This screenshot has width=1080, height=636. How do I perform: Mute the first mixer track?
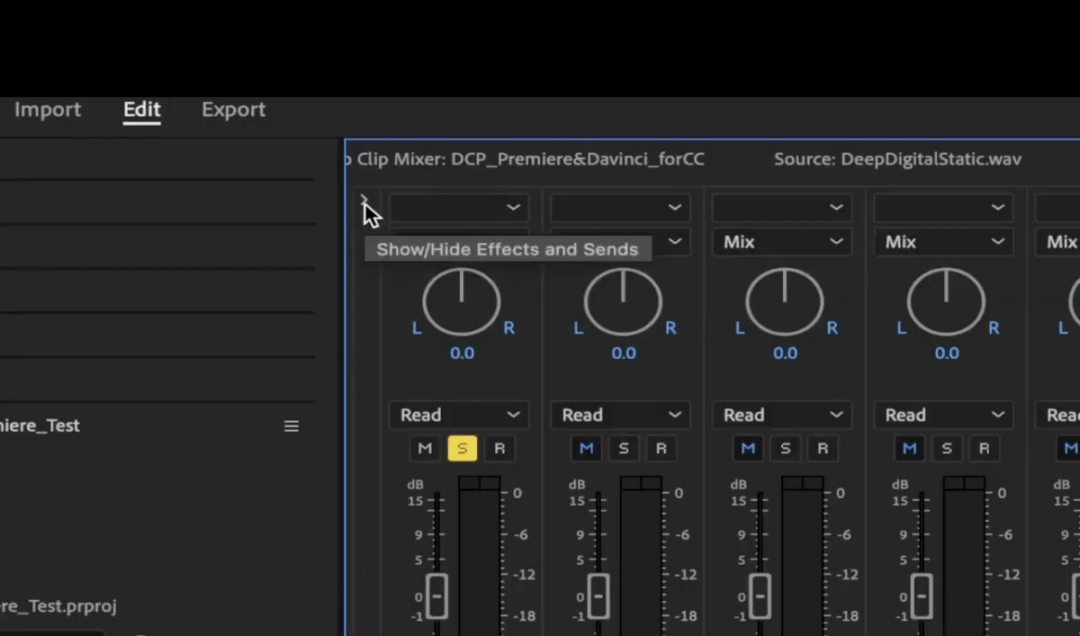[x=424, y=448]
